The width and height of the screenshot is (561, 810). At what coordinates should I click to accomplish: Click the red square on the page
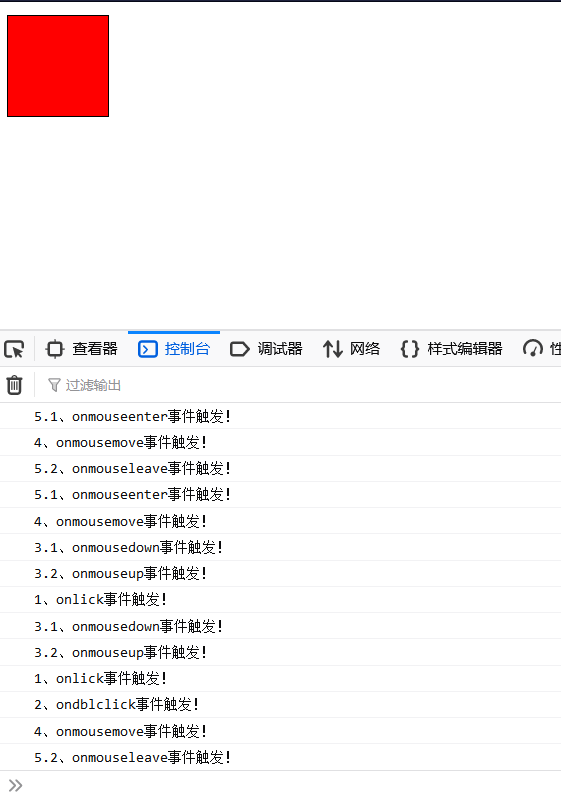click(x=58, y=66)
